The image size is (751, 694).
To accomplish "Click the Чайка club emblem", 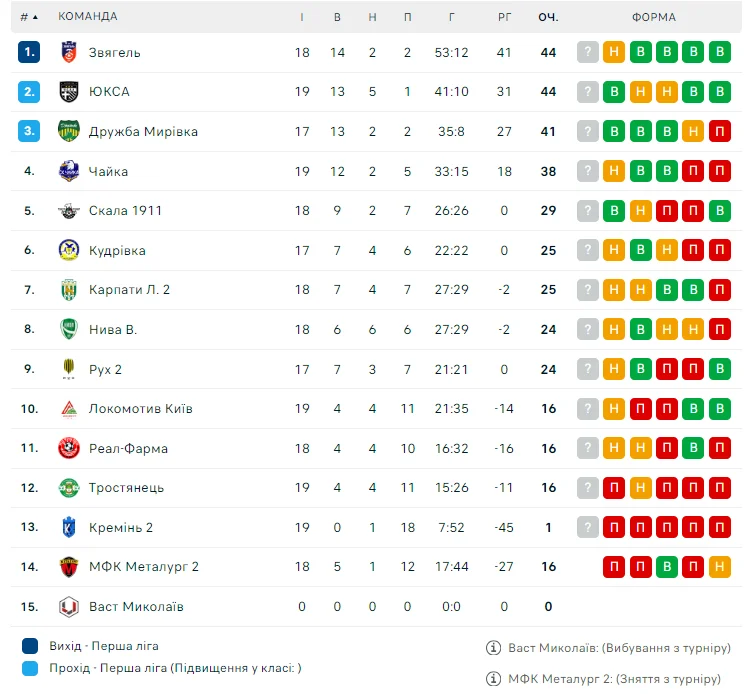I will pos(68,171).
